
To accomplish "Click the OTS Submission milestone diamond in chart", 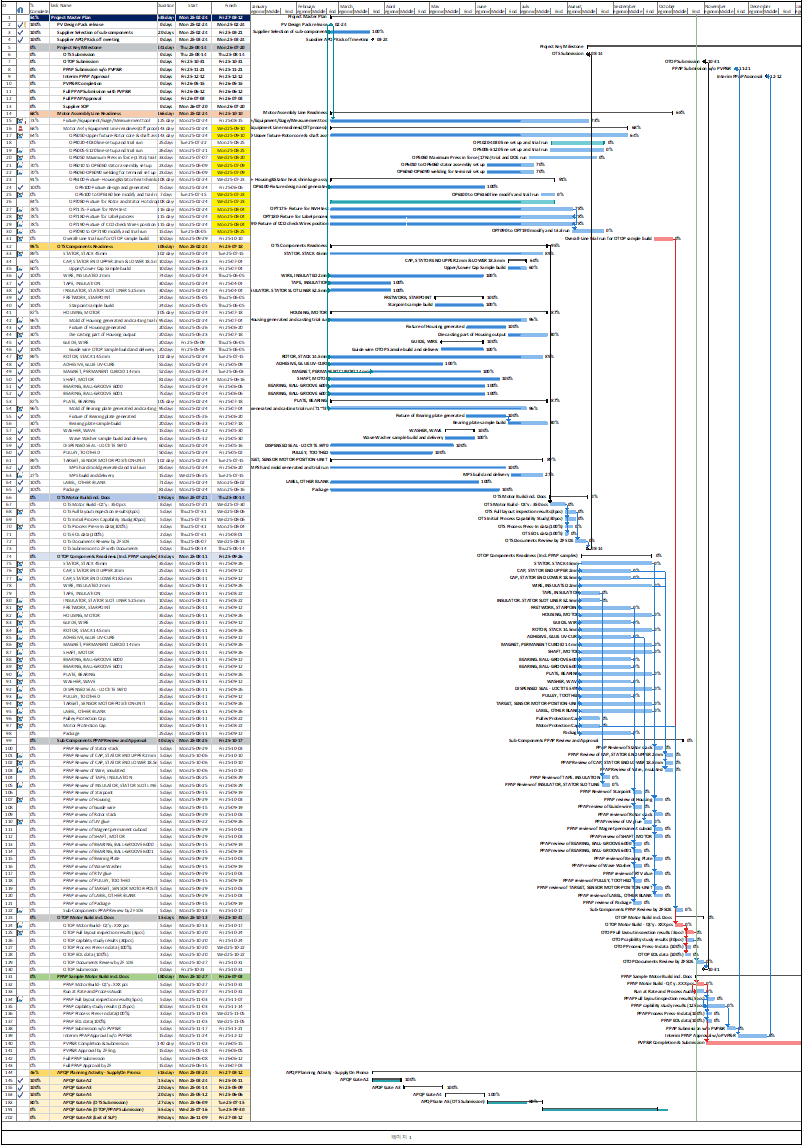I will point(588,53).
